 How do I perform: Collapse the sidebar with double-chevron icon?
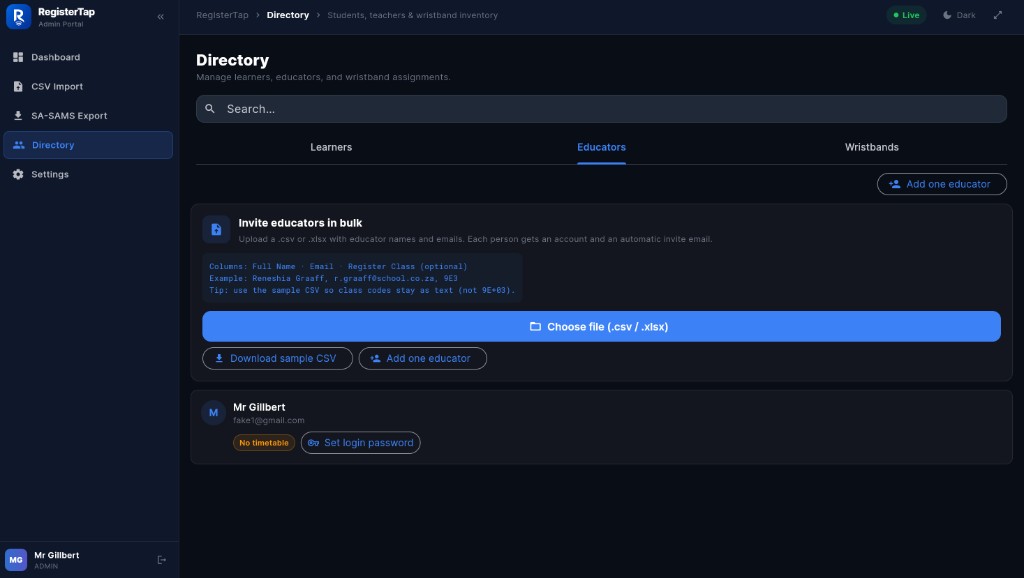click(161, 17)
